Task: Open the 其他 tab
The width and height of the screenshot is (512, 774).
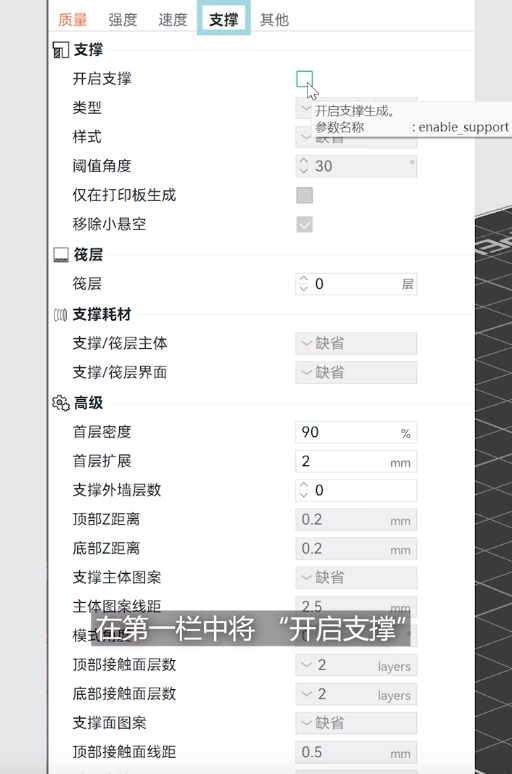Action: (x=274, y=20)
